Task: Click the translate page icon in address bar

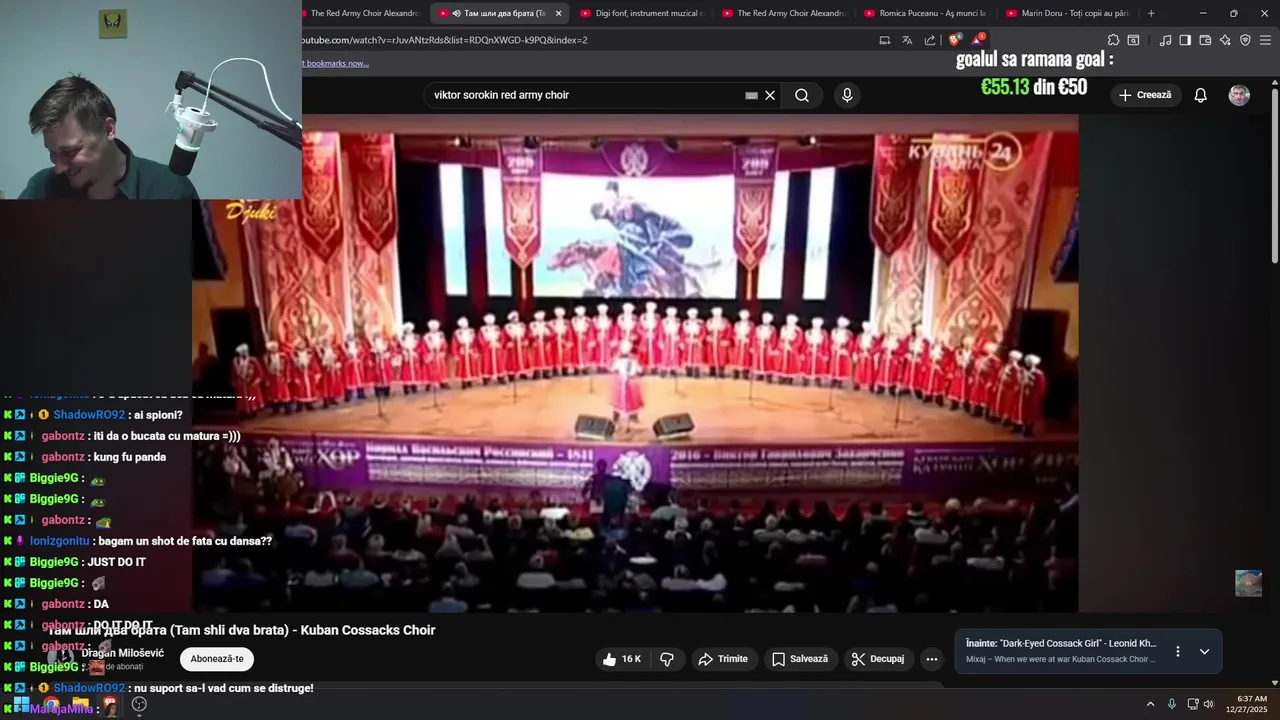Action: coord(907,40)
